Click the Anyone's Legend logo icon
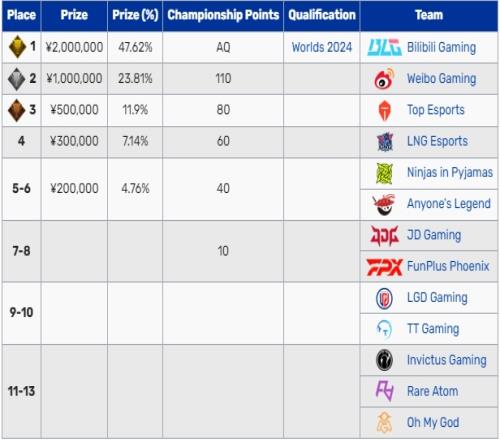The width and height of the screenshot is (500, 440). 384,204
